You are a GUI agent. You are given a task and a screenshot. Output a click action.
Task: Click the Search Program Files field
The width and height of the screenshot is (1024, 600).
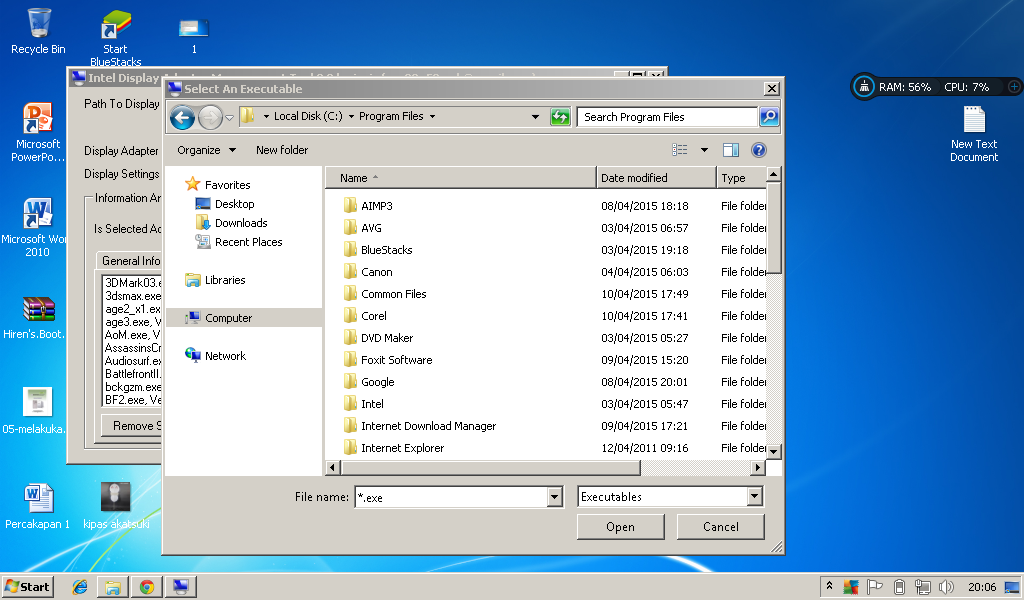[667, 117]
